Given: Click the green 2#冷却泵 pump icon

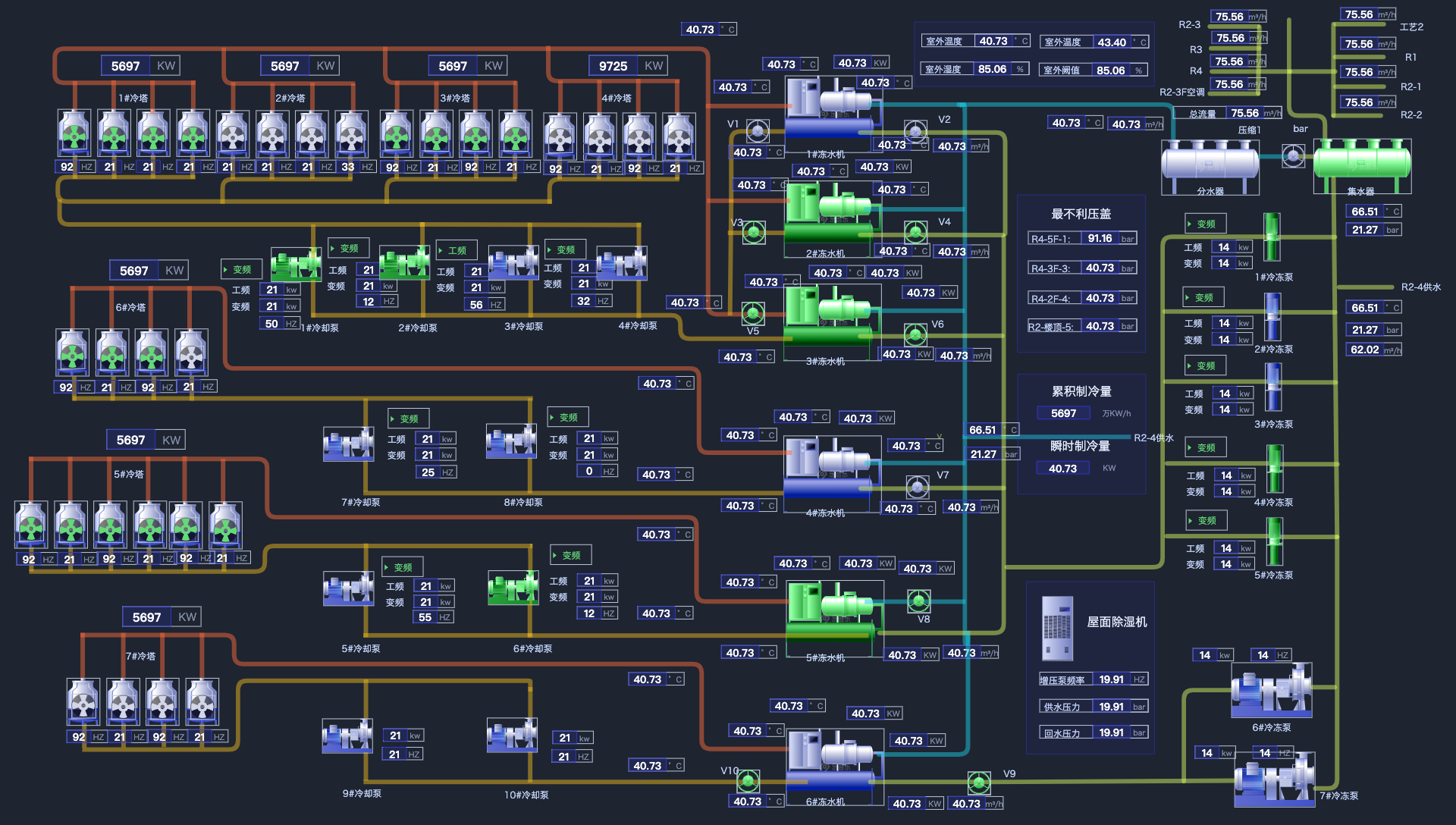Looking at the screenshot, I should pyautogui.click(x=404, y=263).
